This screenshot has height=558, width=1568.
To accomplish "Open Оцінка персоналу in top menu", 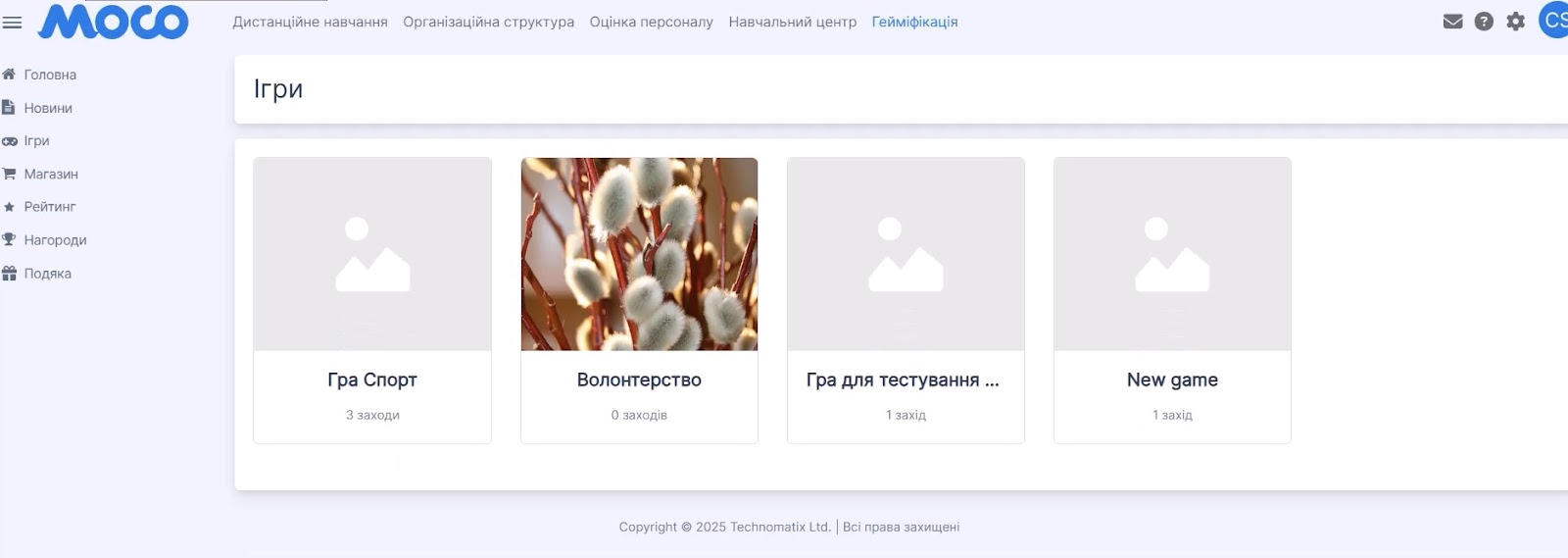I will (x=651, y=22).
